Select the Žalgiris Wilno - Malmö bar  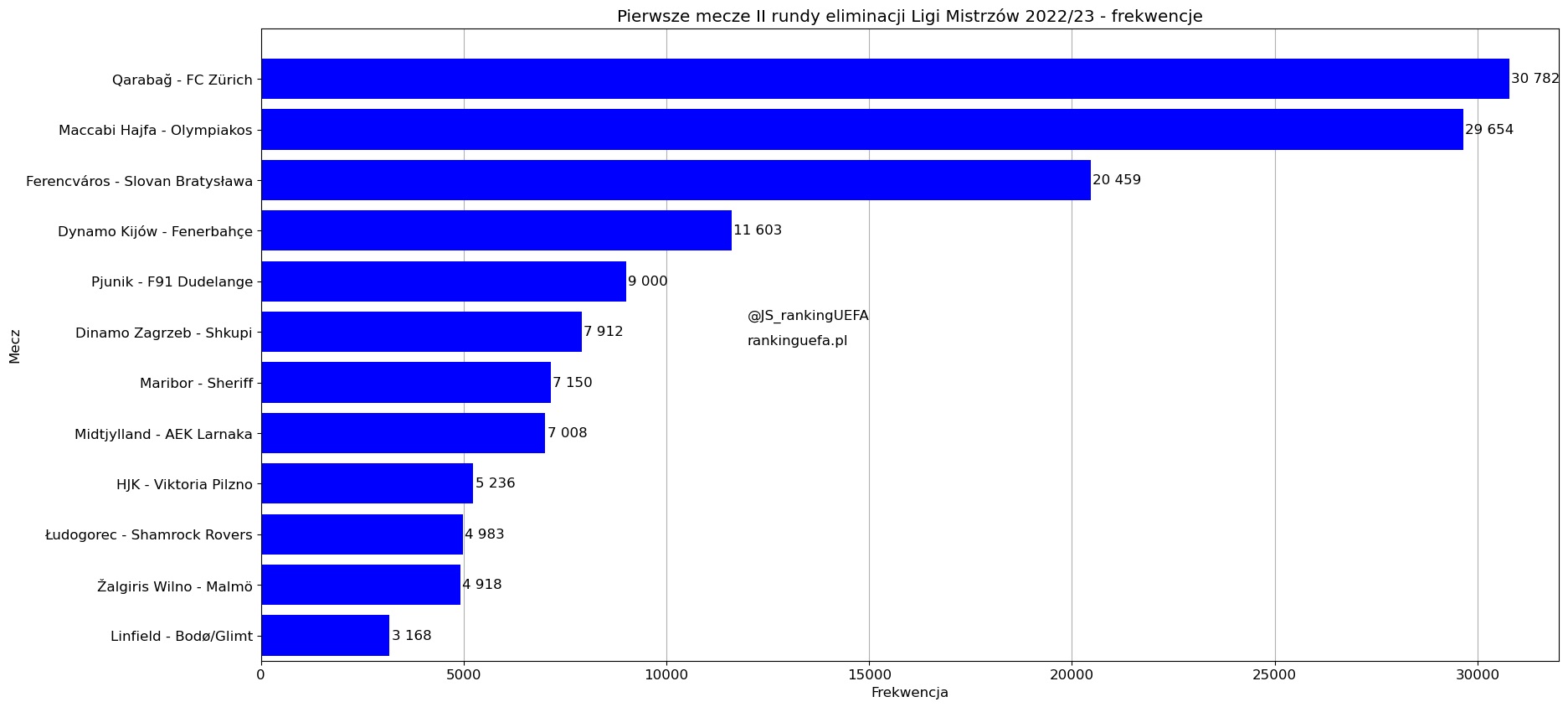(361, 585)
